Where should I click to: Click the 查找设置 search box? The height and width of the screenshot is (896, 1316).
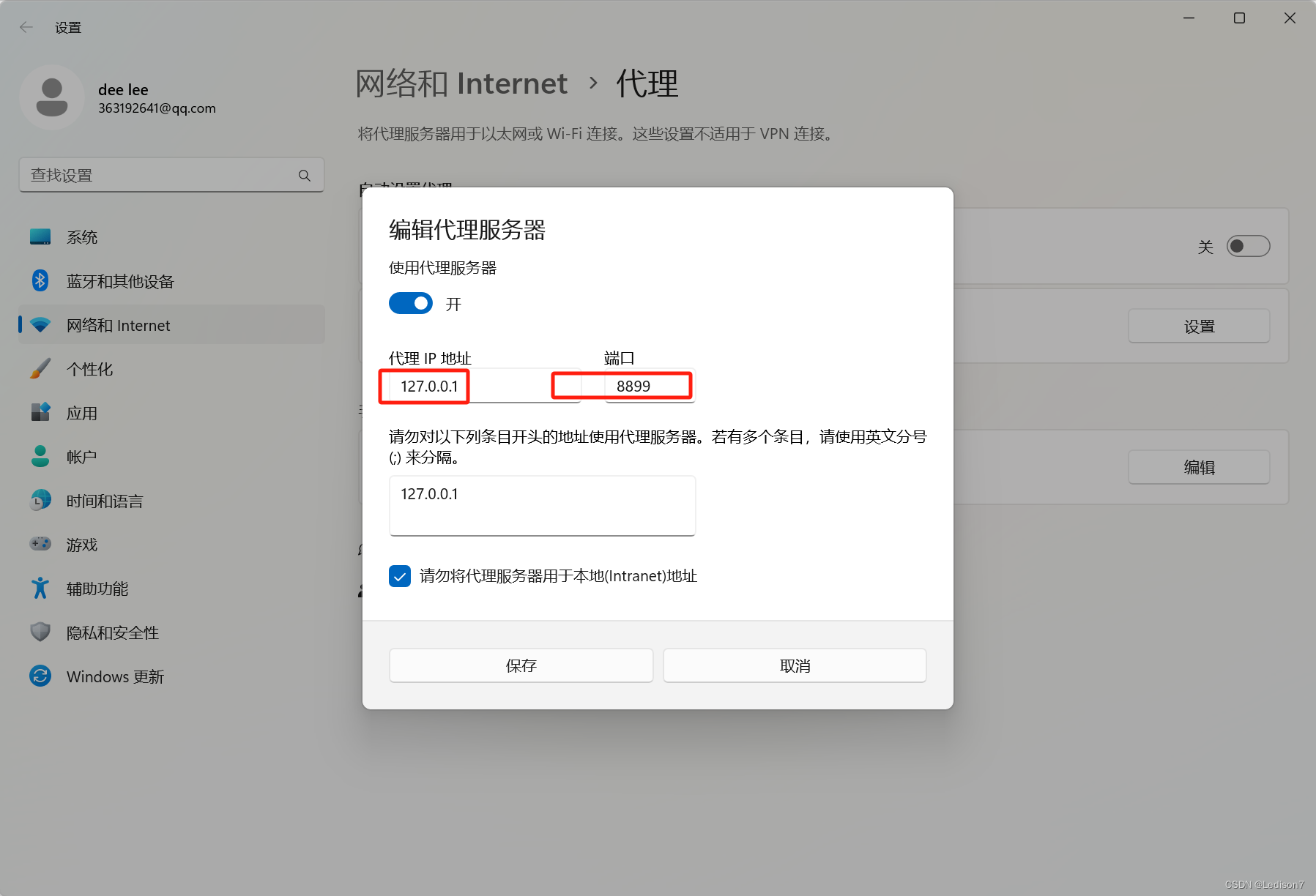pos(171,175)
